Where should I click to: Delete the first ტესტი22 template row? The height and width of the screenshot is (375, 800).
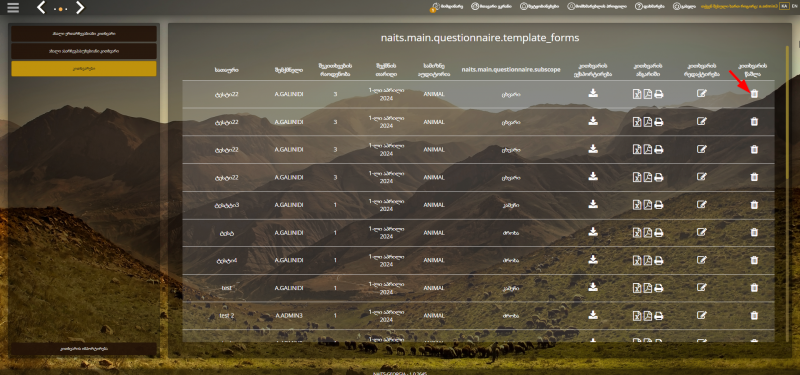(x=754, y=94)
